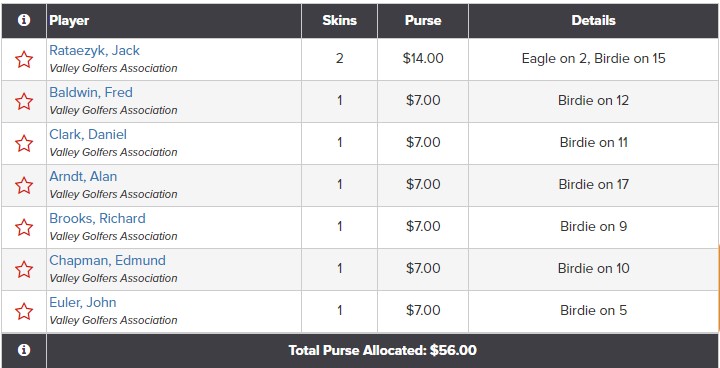This screenshot has width=720, height=368.
Task: Open Baldwin, Fred player profile
Action: click(91, 92)
